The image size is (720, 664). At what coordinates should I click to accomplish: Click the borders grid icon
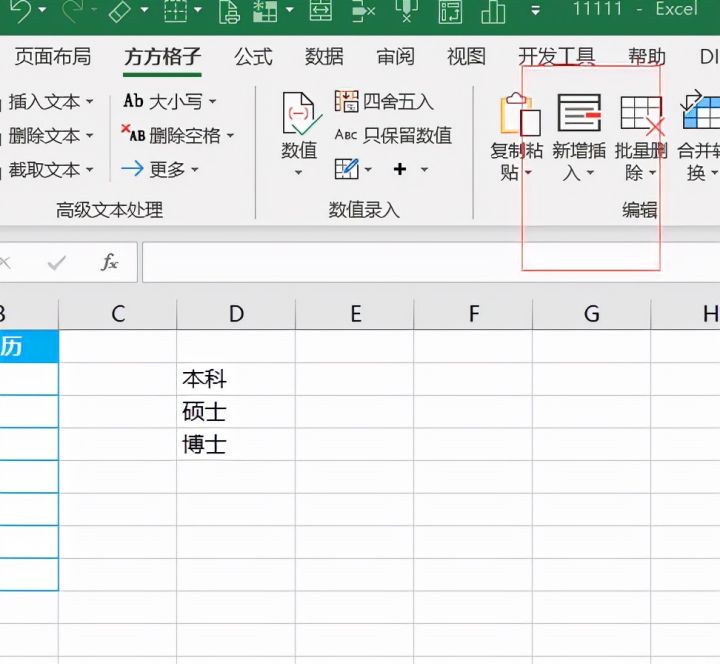176,10
